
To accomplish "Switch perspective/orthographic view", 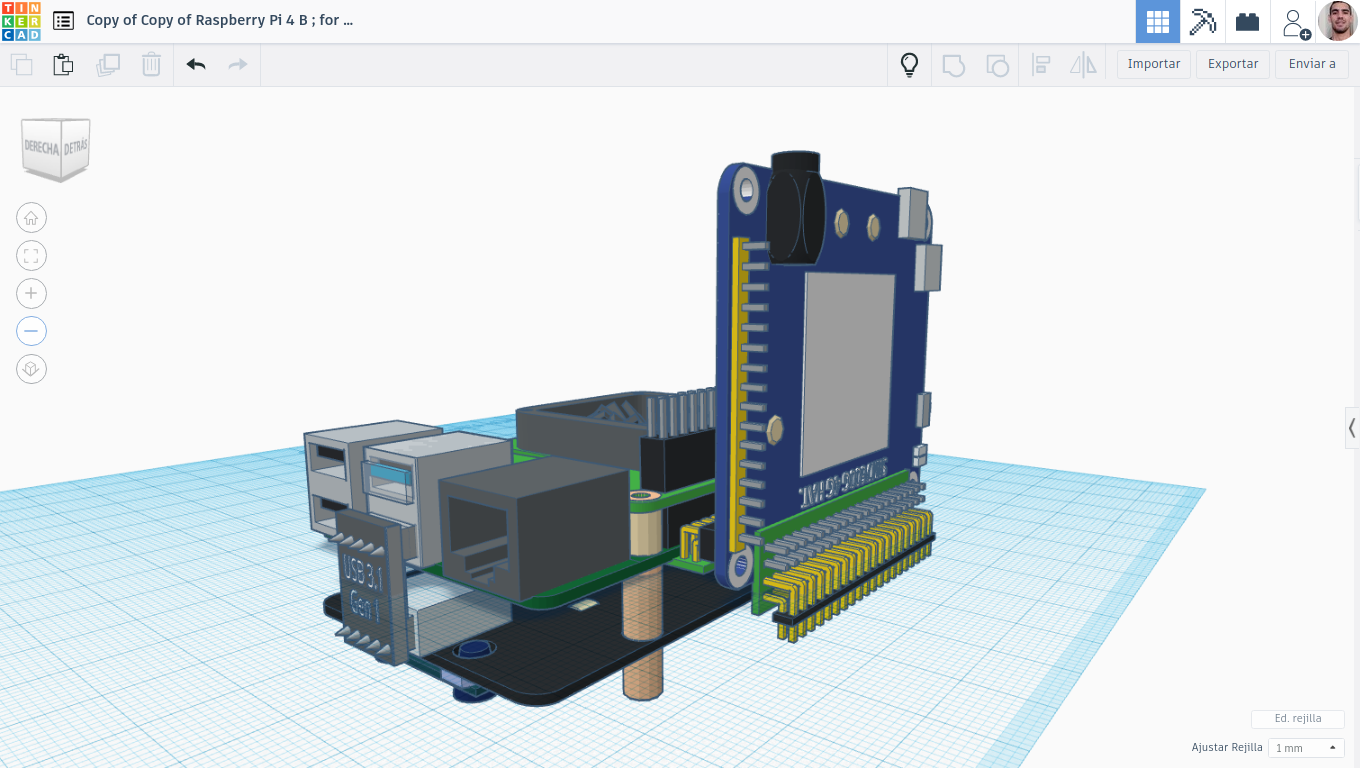I will coord(31,369).
